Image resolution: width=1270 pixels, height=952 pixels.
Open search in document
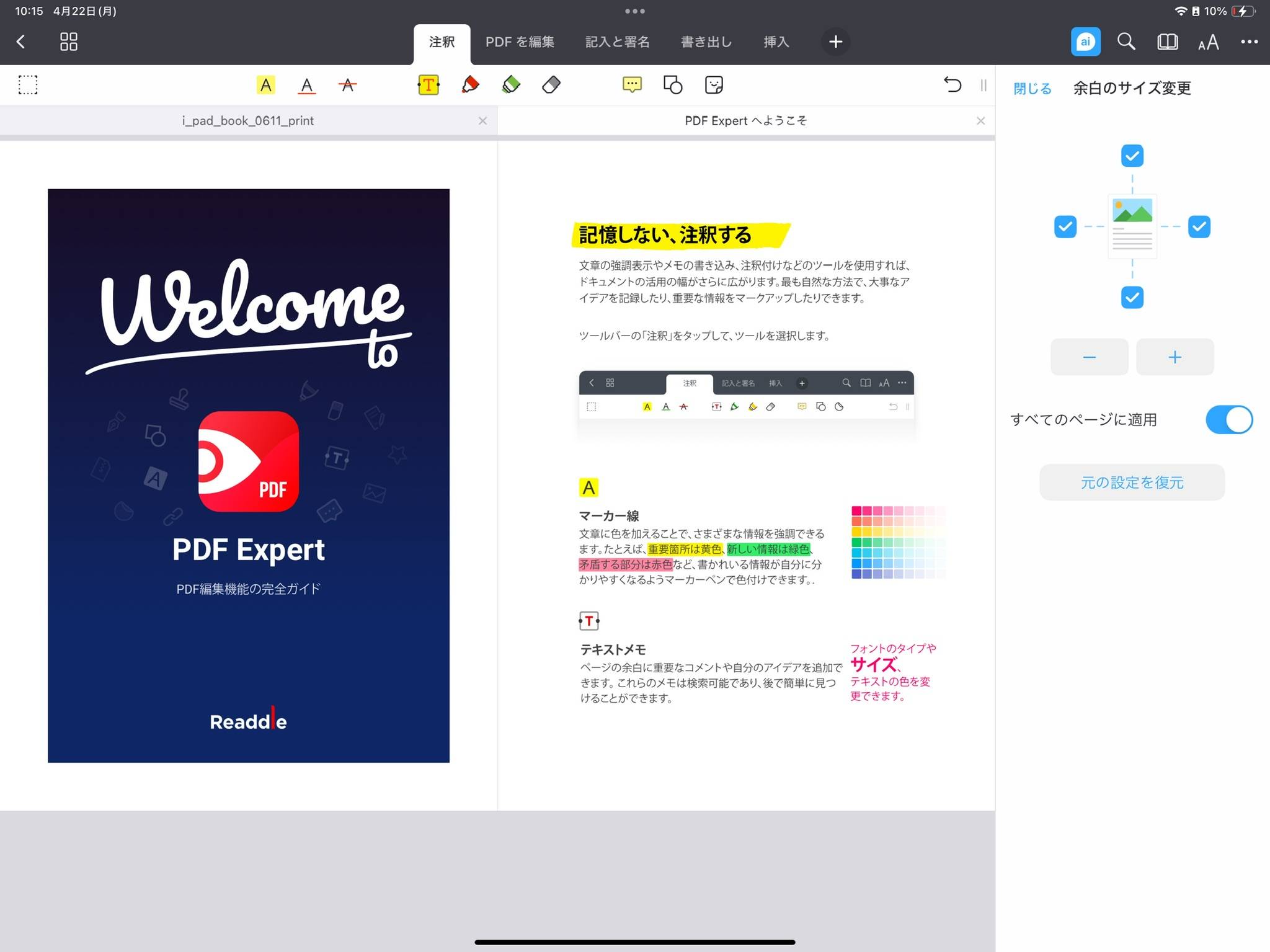click(x=1126, y=42)
